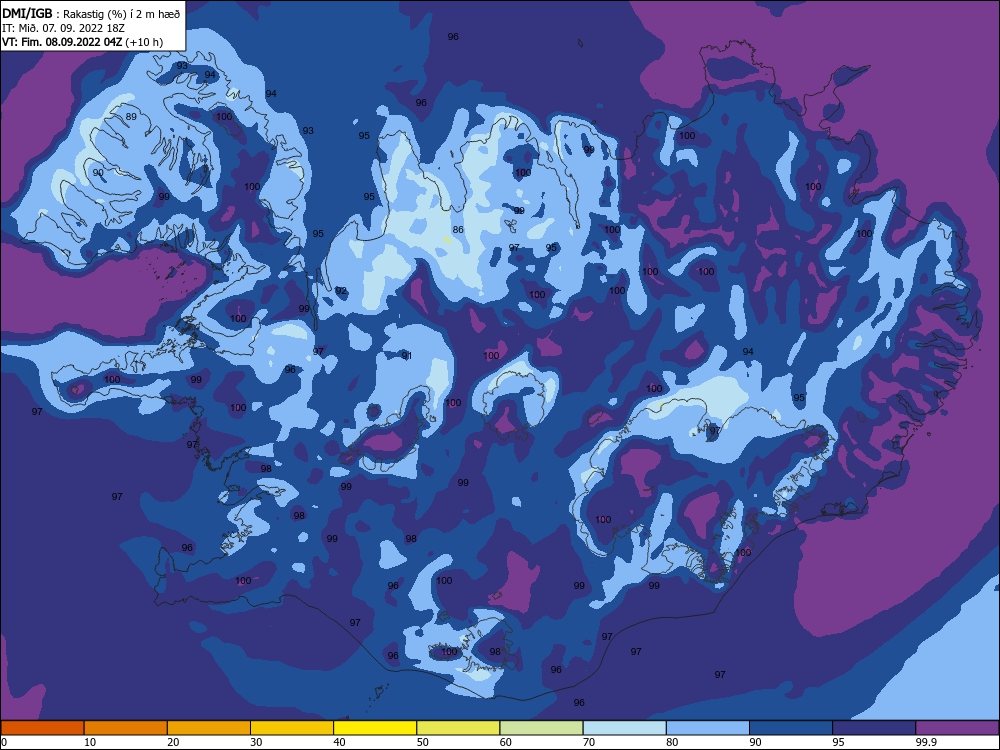
Task: Click the '30' legend scale label
Action: 256,742
